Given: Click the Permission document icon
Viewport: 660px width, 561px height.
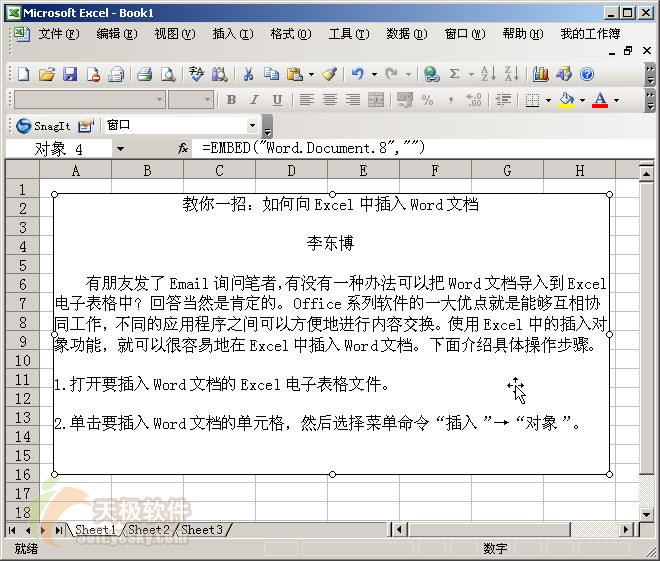Looking at the screenshot, I should point(93,74).
